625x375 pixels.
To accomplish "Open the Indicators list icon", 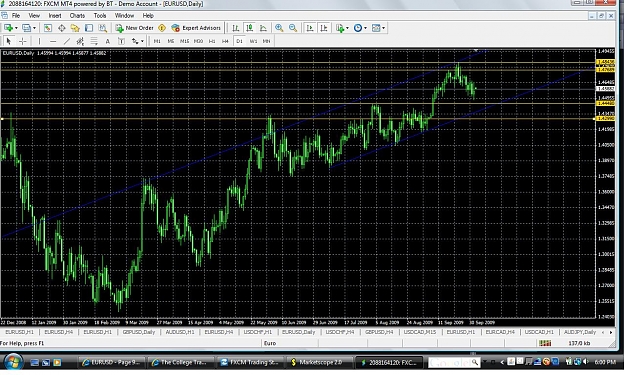I will pyautogui.click(x=340, y=28).
